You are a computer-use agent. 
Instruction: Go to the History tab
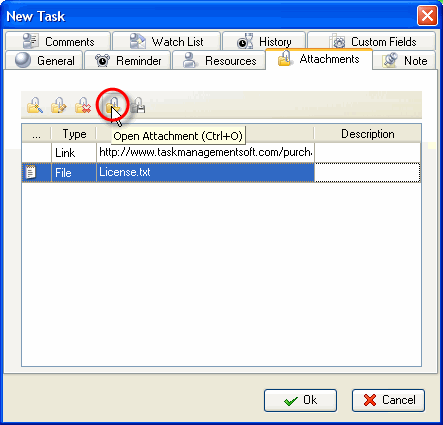[x=264, y=41]
